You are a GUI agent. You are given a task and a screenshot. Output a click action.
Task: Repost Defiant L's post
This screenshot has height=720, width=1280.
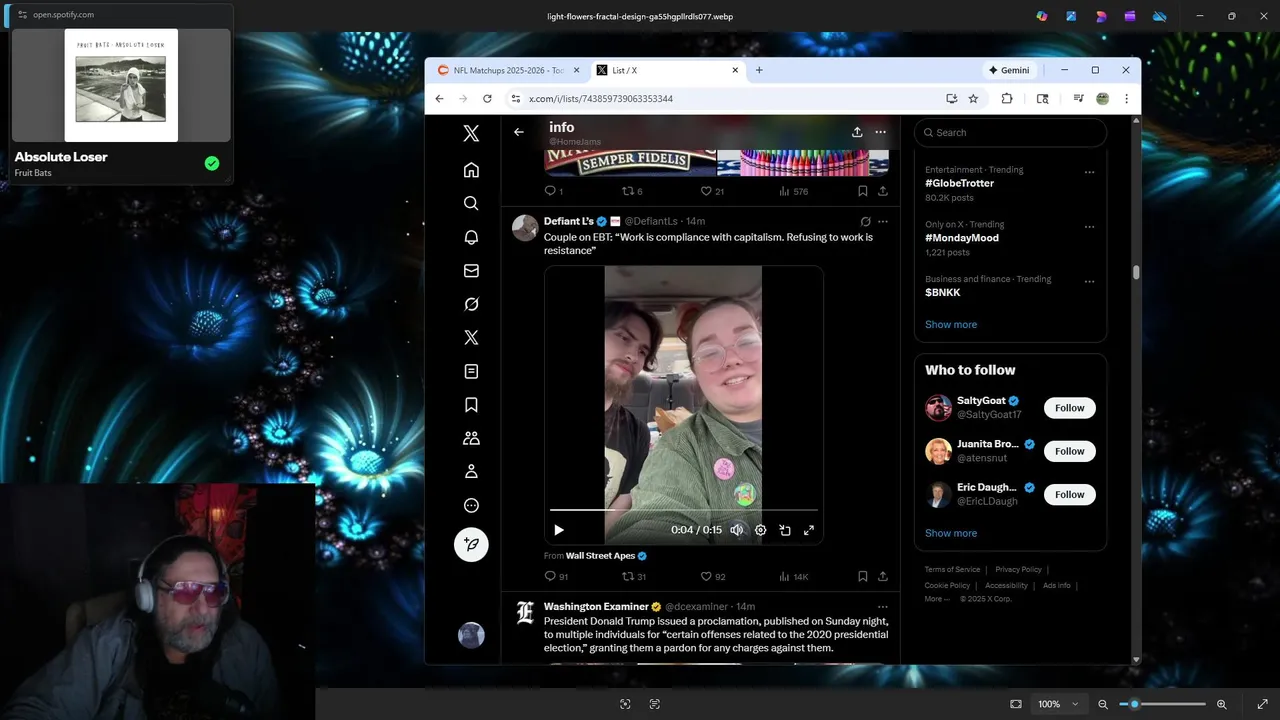634,576
